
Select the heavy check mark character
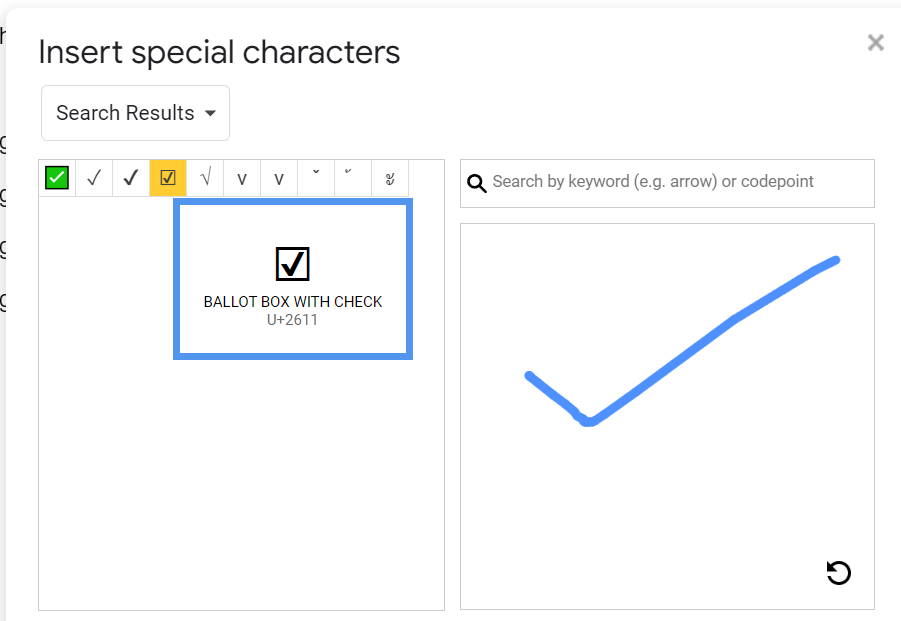pyautogui.click(x=131, y=178)
